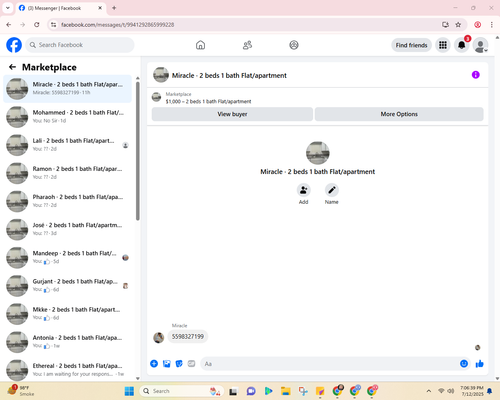
Task: Choose a sticker in the composer
Action: click(179, 364)
